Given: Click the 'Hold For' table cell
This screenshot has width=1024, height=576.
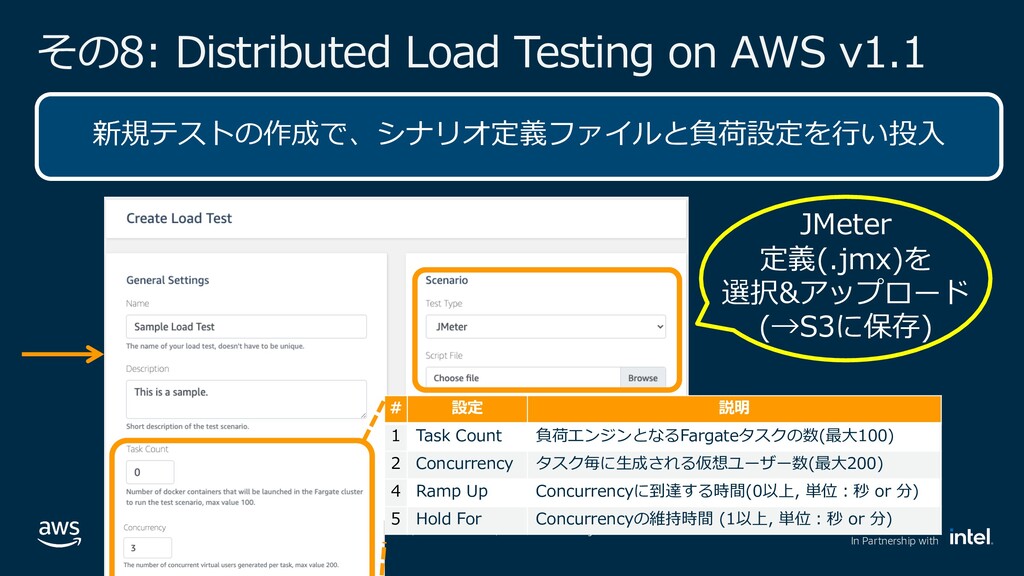Looking at the screenshot, I should pyautogui.click(x=467, y=519).
